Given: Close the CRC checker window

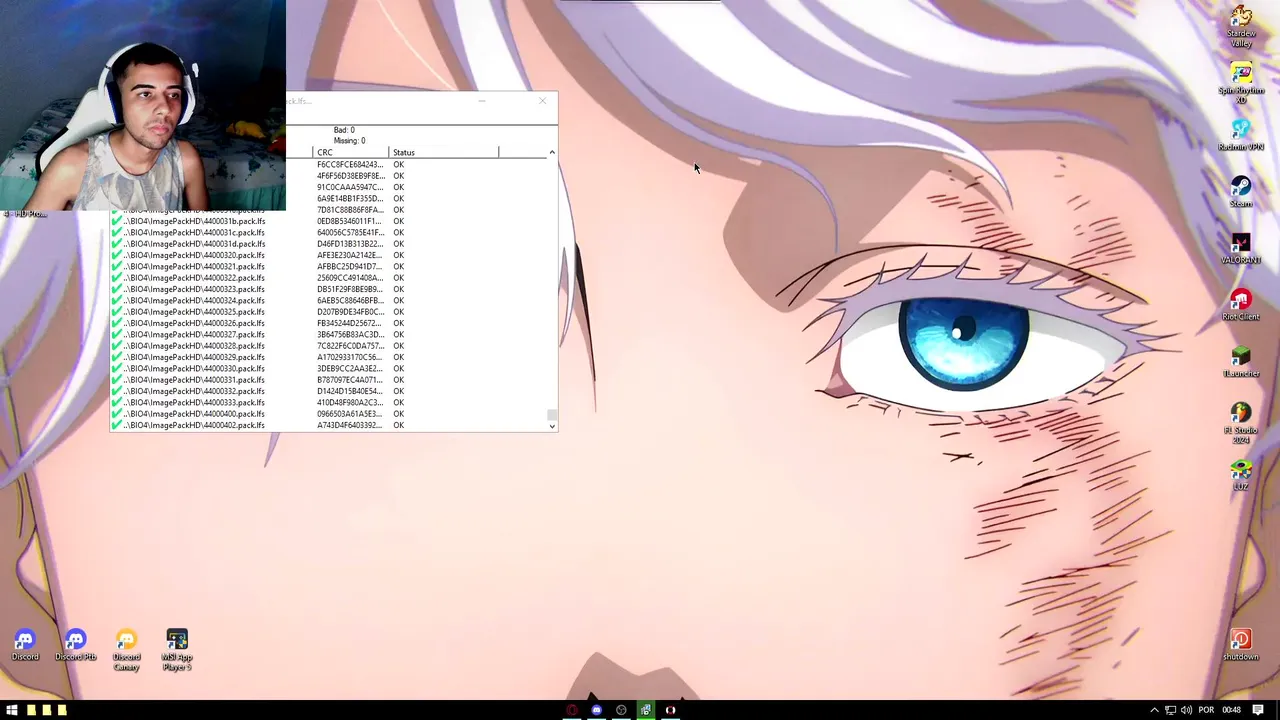Looking at the screenshot, I should pos(542,101).
